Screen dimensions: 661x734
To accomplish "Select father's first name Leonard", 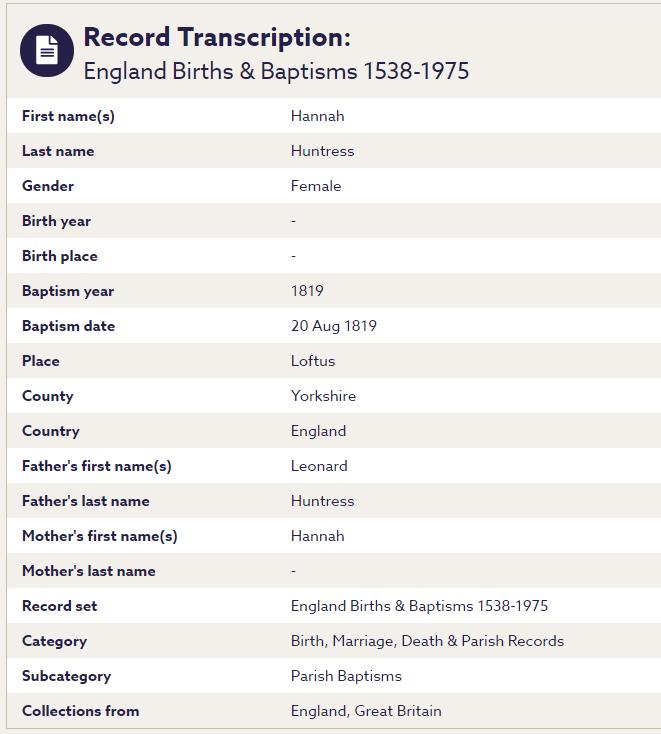I will click(319, 466).
